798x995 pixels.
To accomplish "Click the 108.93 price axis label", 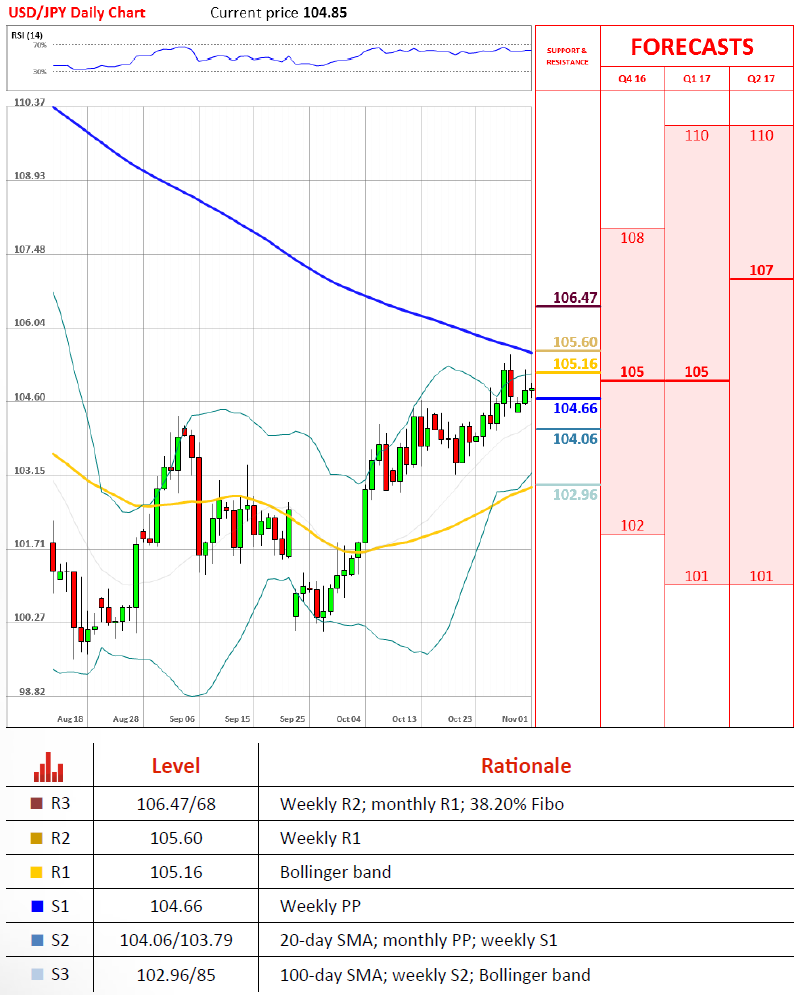I will pos(30,176).
